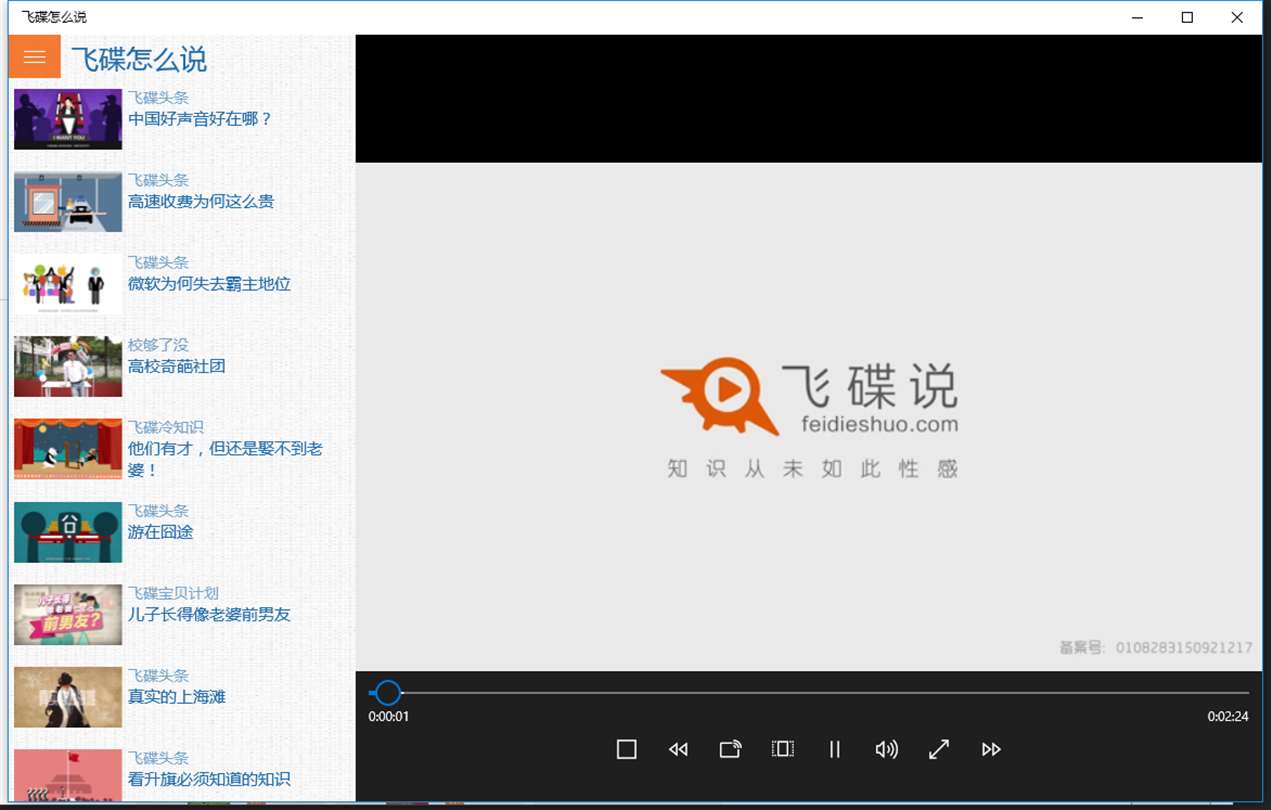
Task: Select video title 游在囧途
Action: (x=161, y=532)
